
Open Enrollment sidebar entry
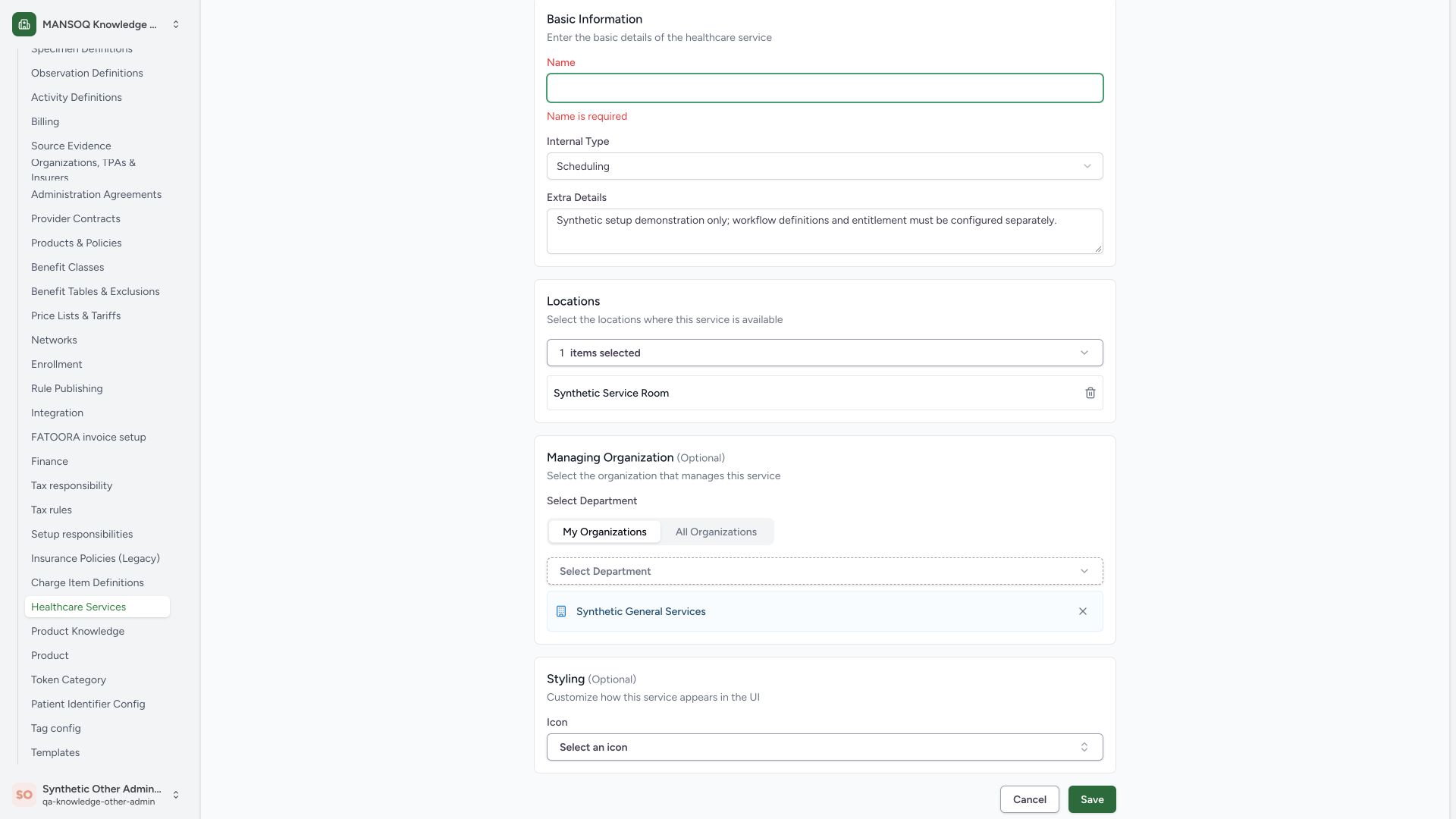click(x=97, y=364)
